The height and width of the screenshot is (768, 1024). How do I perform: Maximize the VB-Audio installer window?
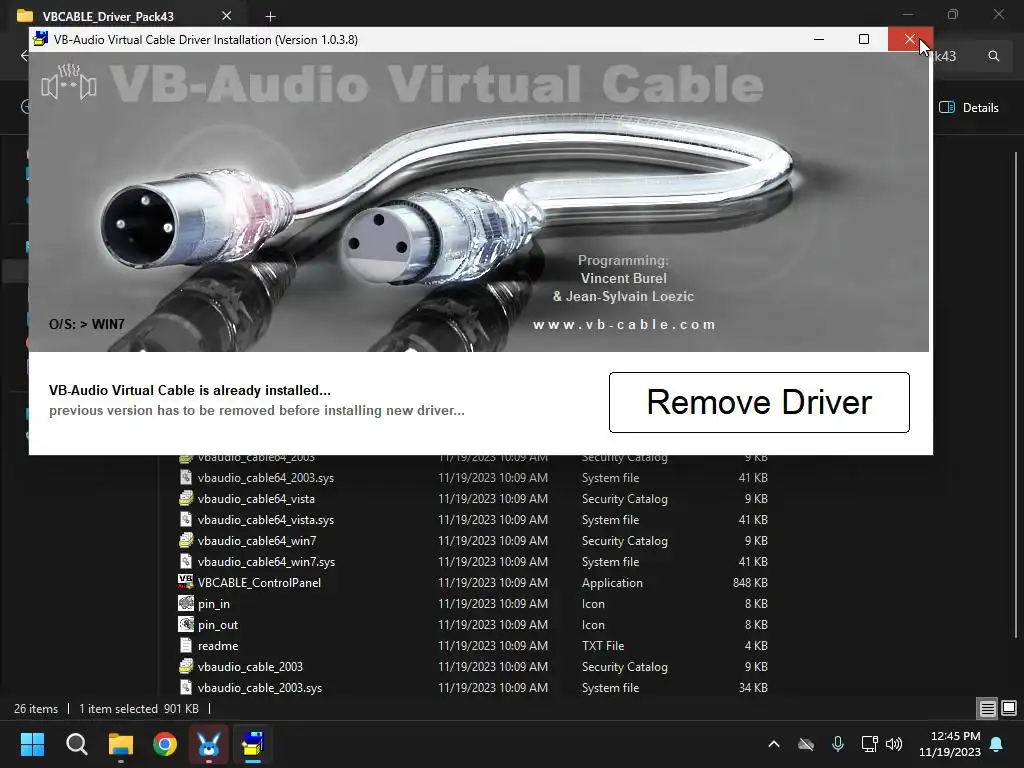[864, 39]
